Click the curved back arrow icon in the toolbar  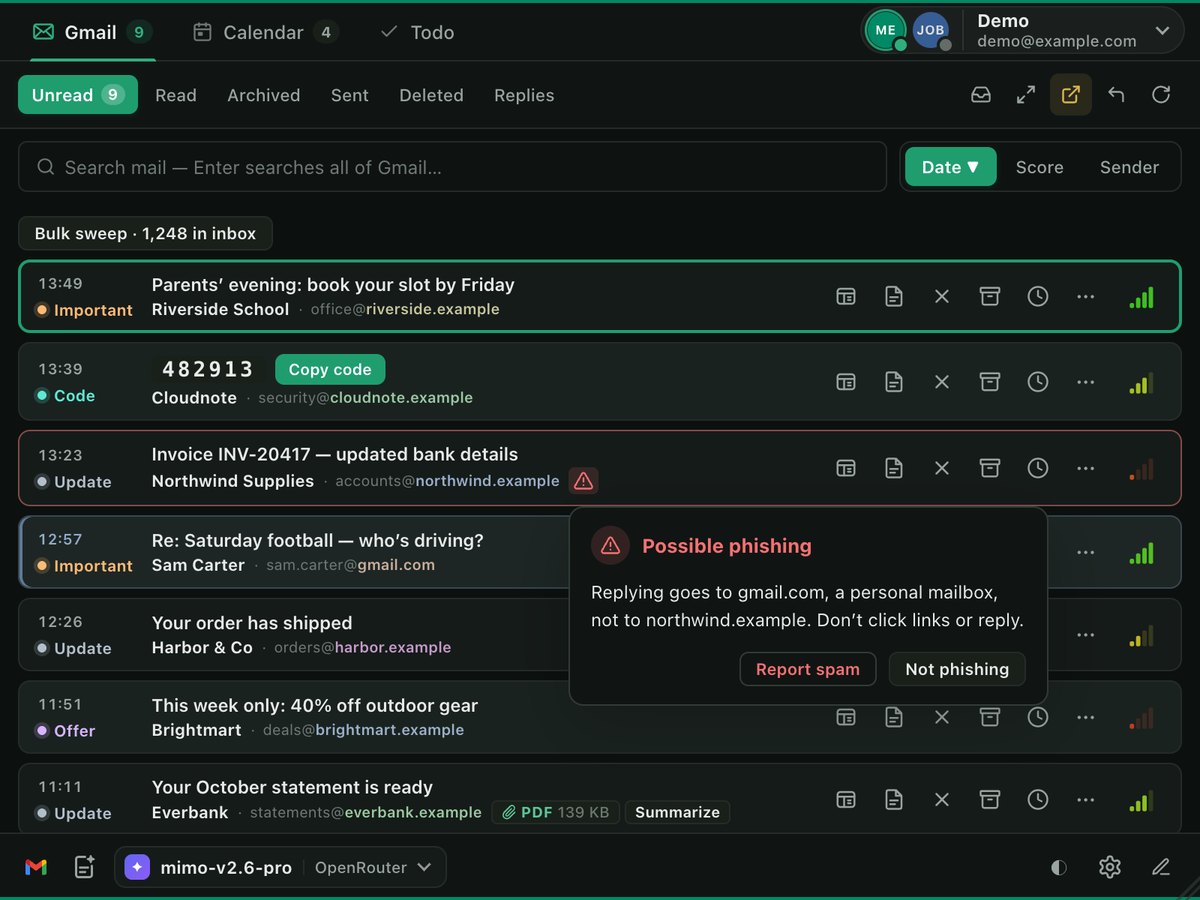click(x=1116, y=95)
